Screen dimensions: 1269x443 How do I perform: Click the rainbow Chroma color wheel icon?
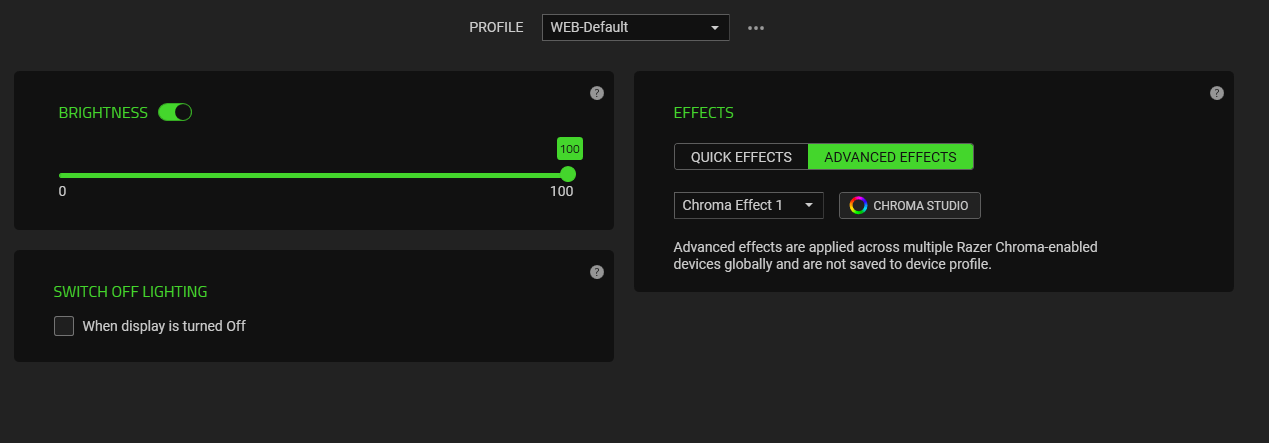[858, 206]
